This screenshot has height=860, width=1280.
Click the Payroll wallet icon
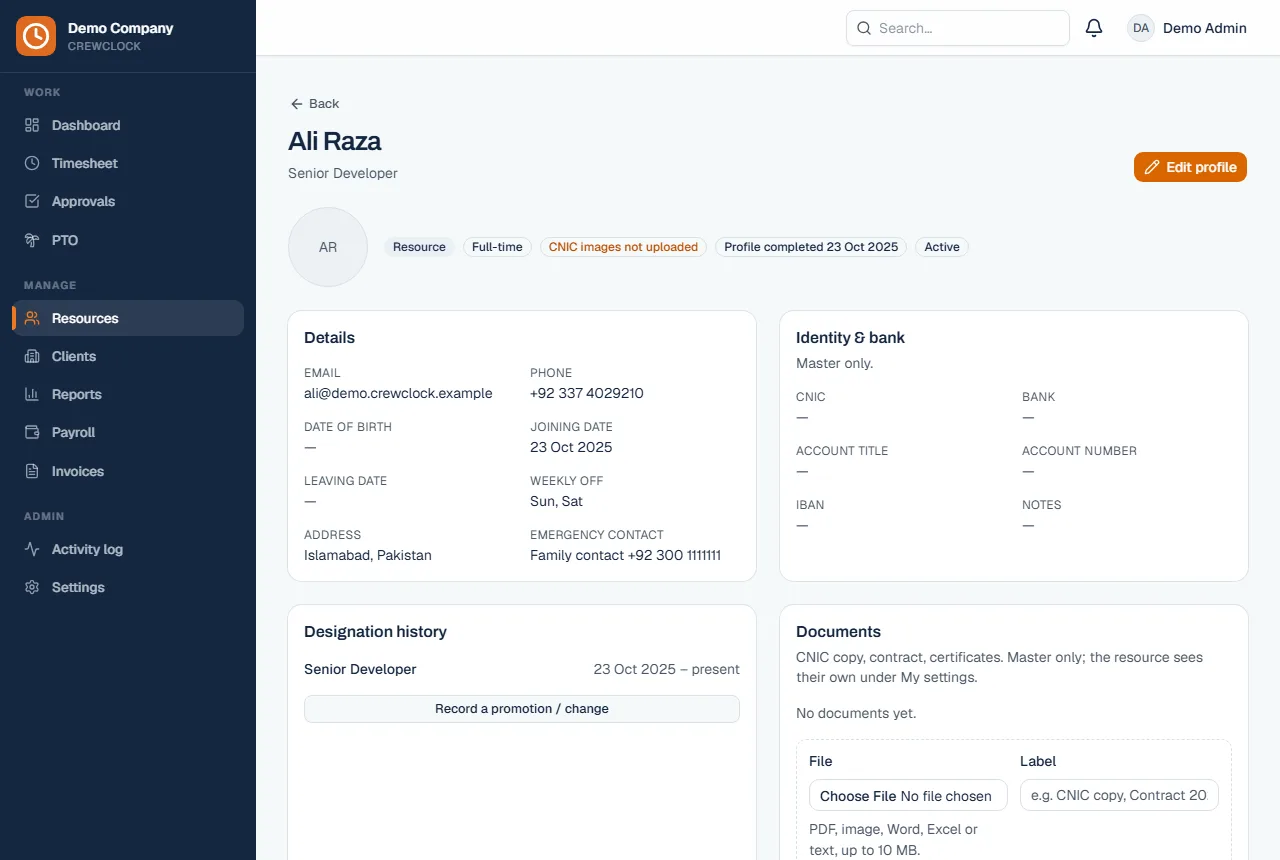(x=32, y=432)
